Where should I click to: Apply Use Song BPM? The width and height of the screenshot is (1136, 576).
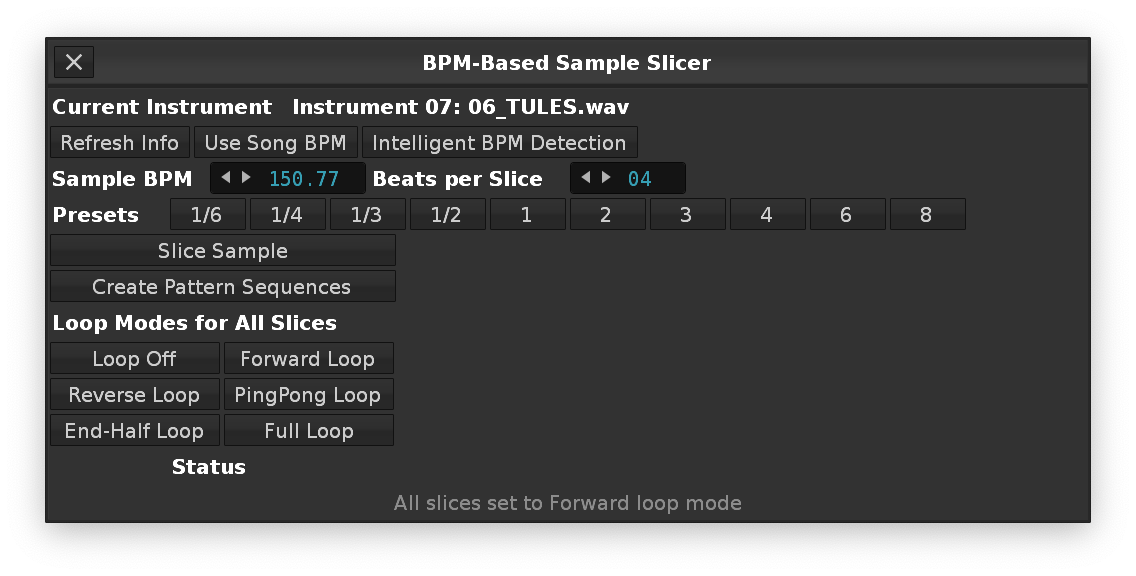coord(275,143)
